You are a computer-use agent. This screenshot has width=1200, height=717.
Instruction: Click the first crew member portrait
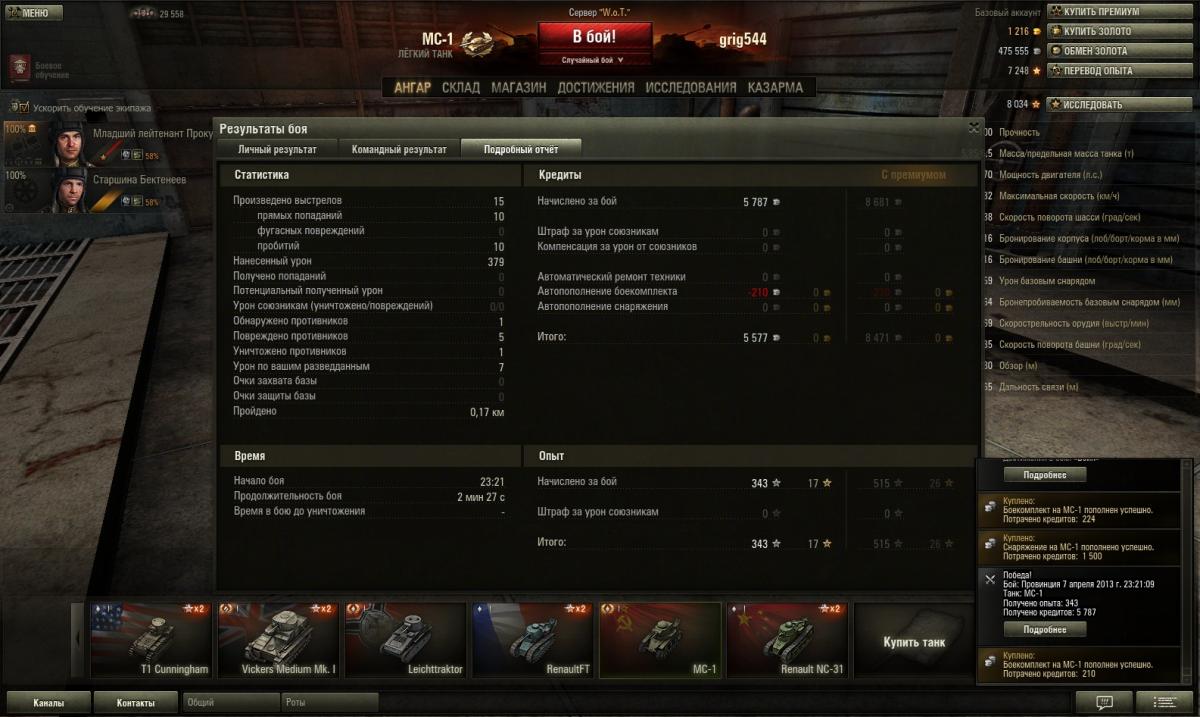[x=72, y=142]
